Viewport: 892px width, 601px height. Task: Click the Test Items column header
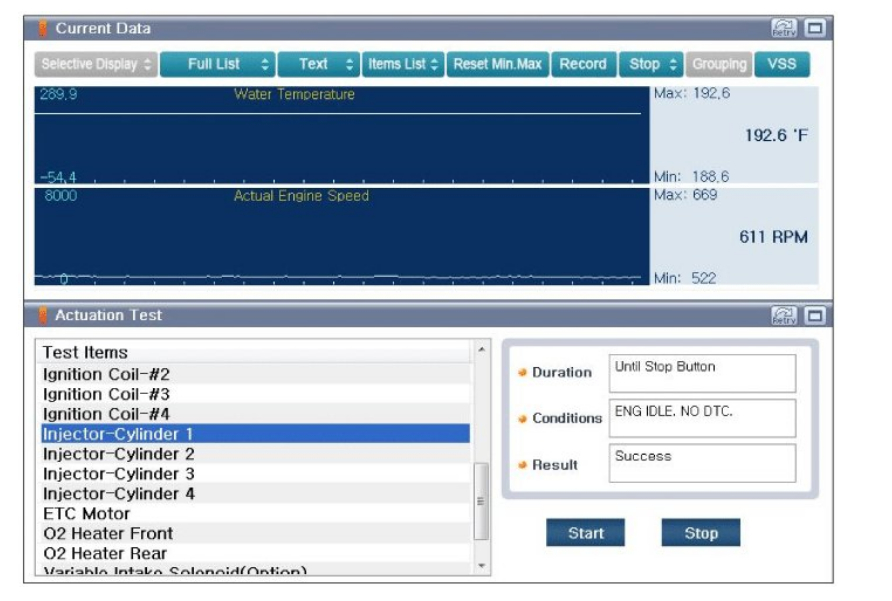255,352
